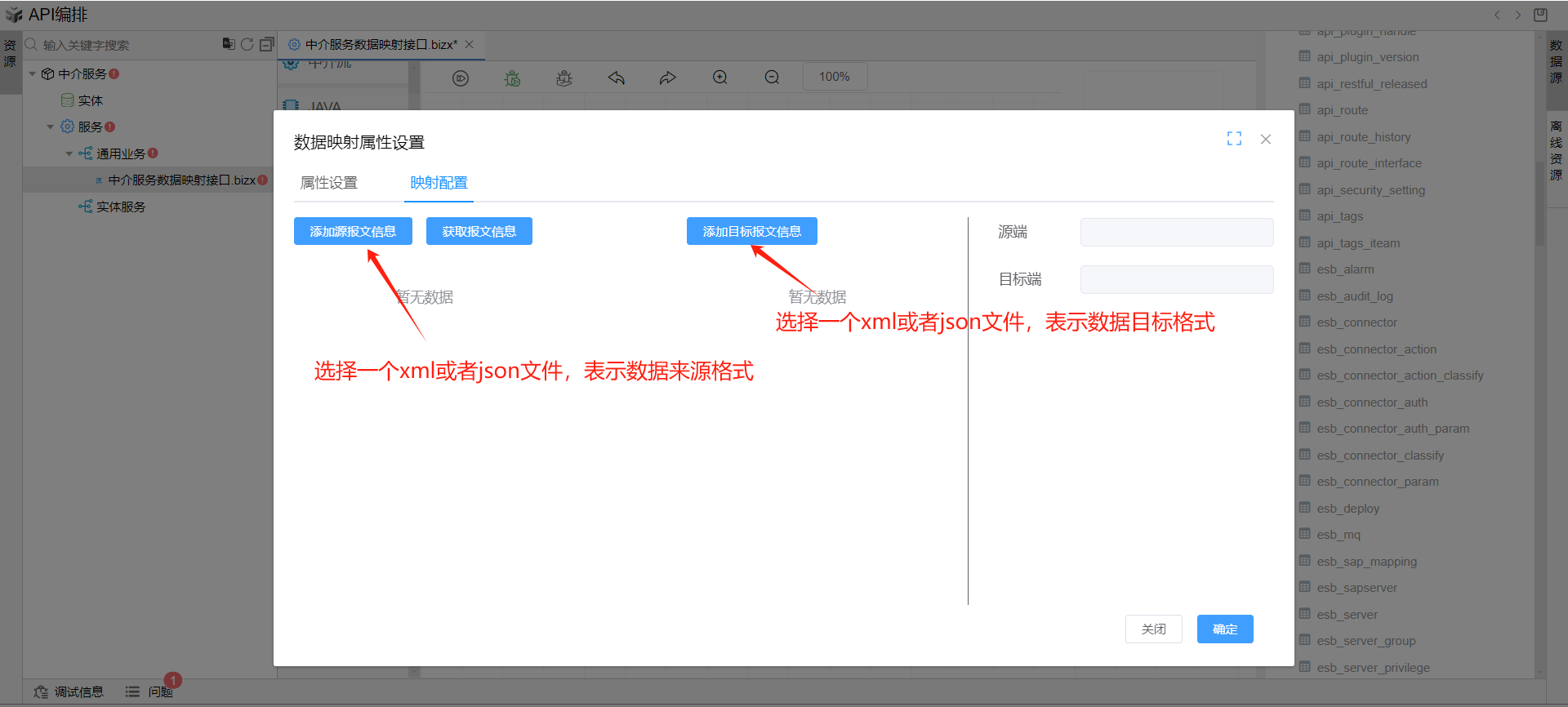
Task: Click the 添加源报文信息 button
Action: click(x=353, y=231)
